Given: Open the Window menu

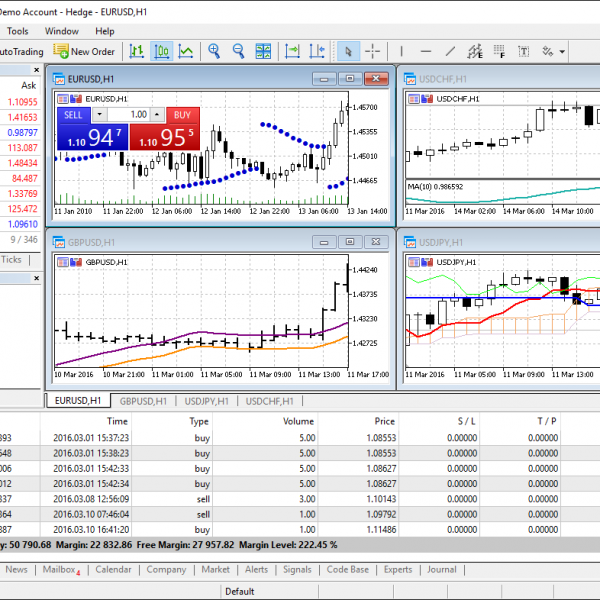Looking at the screenshot, I should coord(62,31).
